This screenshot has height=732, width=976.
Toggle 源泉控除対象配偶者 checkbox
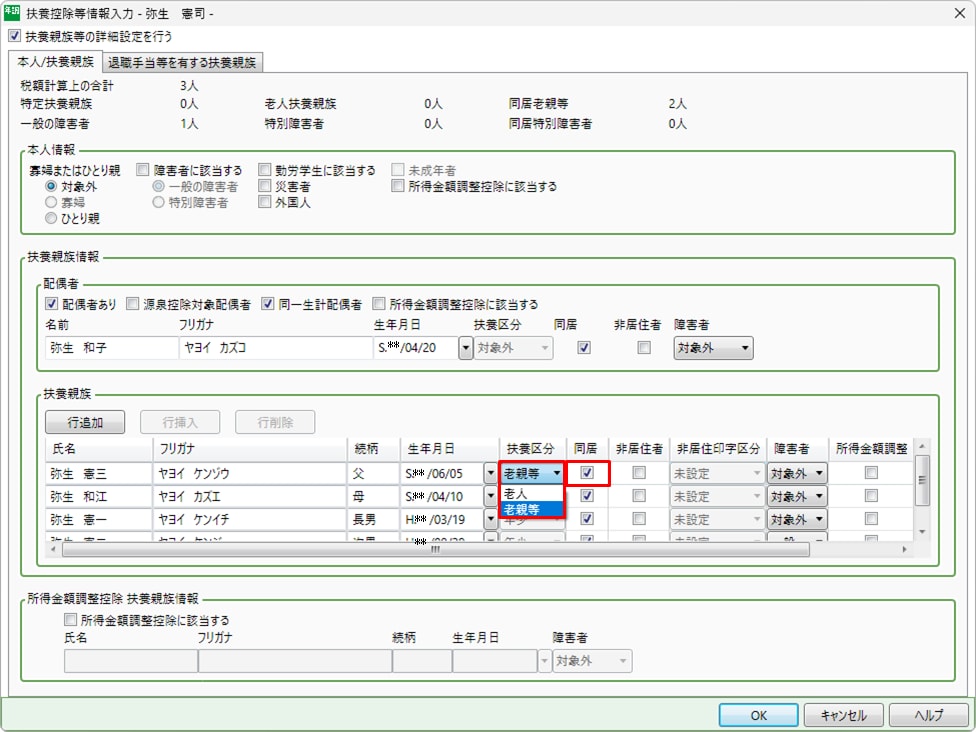pyautogui.click(x=133, y=304)
